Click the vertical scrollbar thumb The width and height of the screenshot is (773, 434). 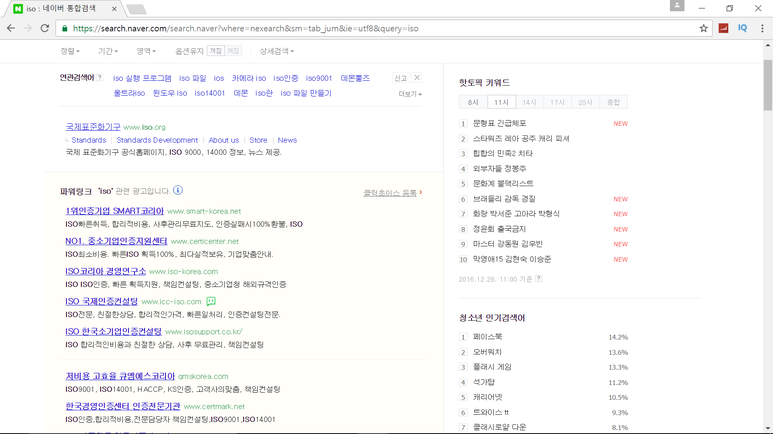[x=768, y=85]
